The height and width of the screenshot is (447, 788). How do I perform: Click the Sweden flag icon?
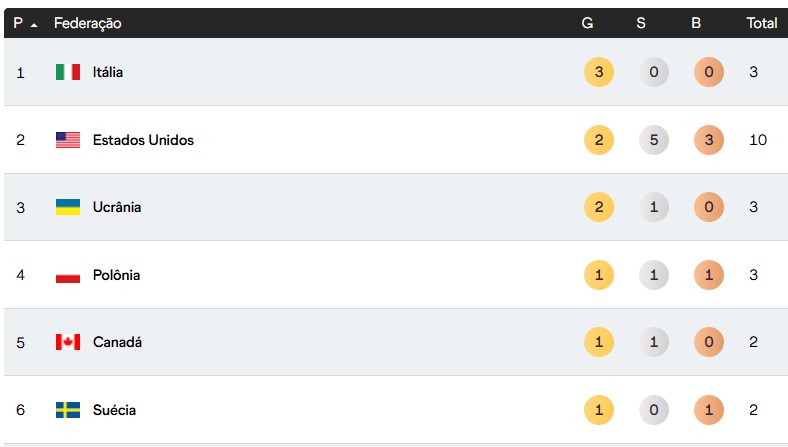click(x=67, y=410)
